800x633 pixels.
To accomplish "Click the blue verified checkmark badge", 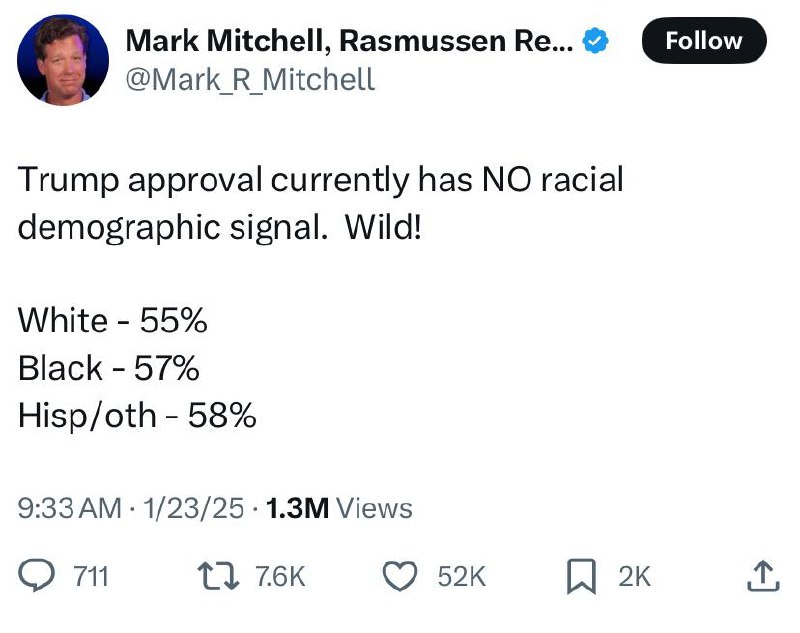I will pos(595,41).
